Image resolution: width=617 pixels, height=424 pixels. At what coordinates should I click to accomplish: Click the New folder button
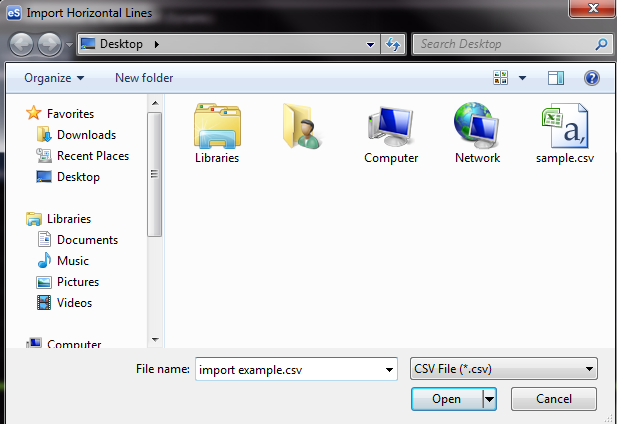pos(144,78)
